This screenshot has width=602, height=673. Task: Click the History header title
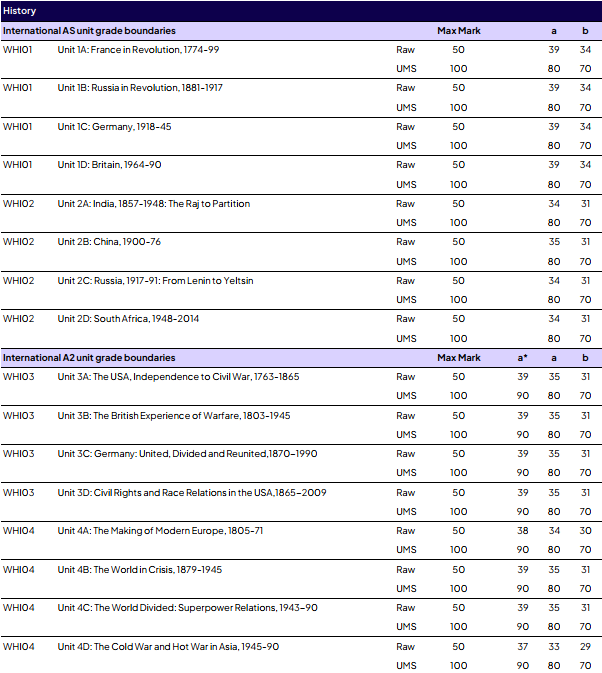pyautogui.click(x=19, y=11)
